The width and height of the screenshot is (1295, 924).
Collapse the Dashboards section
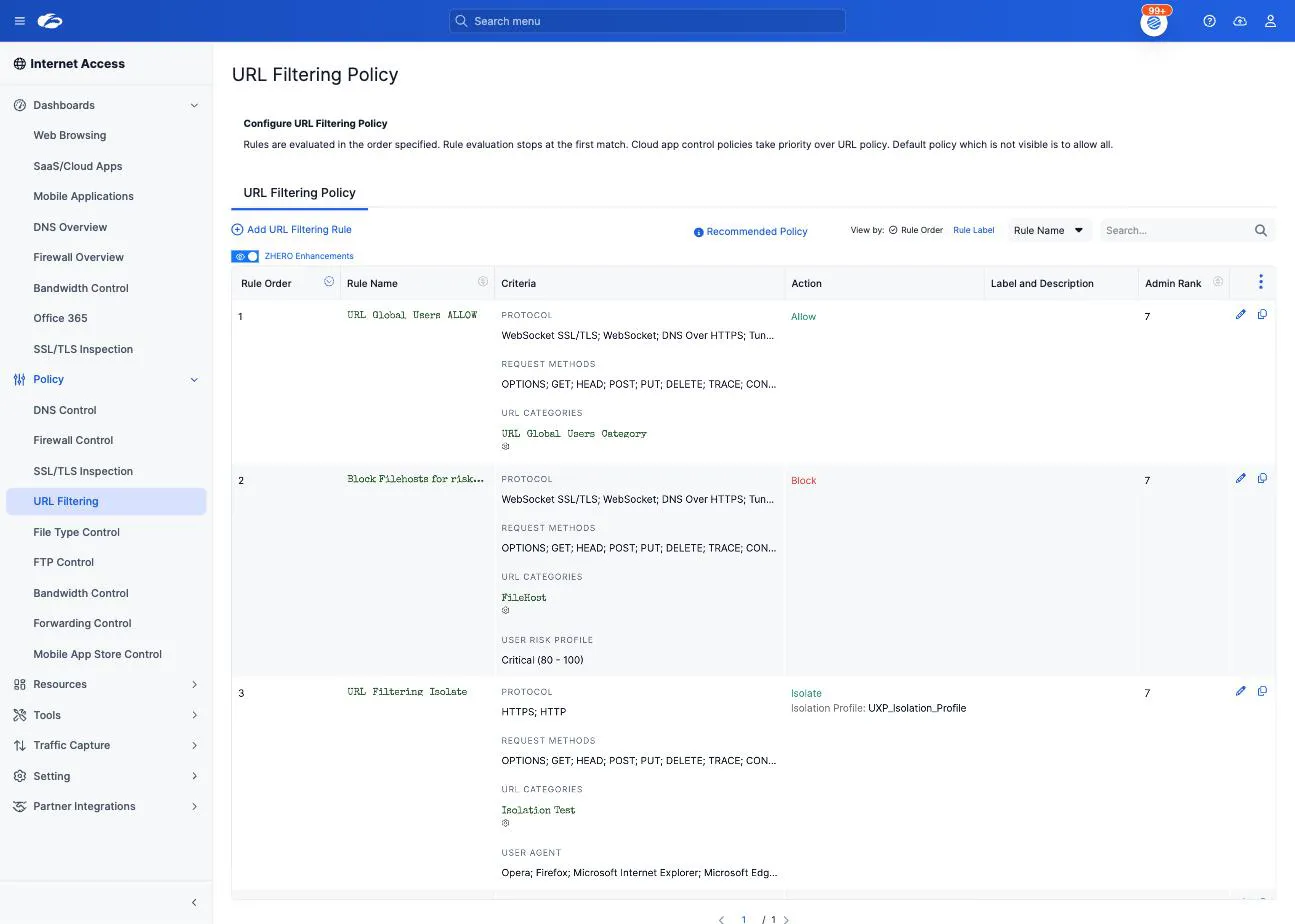tap(194, 105)
